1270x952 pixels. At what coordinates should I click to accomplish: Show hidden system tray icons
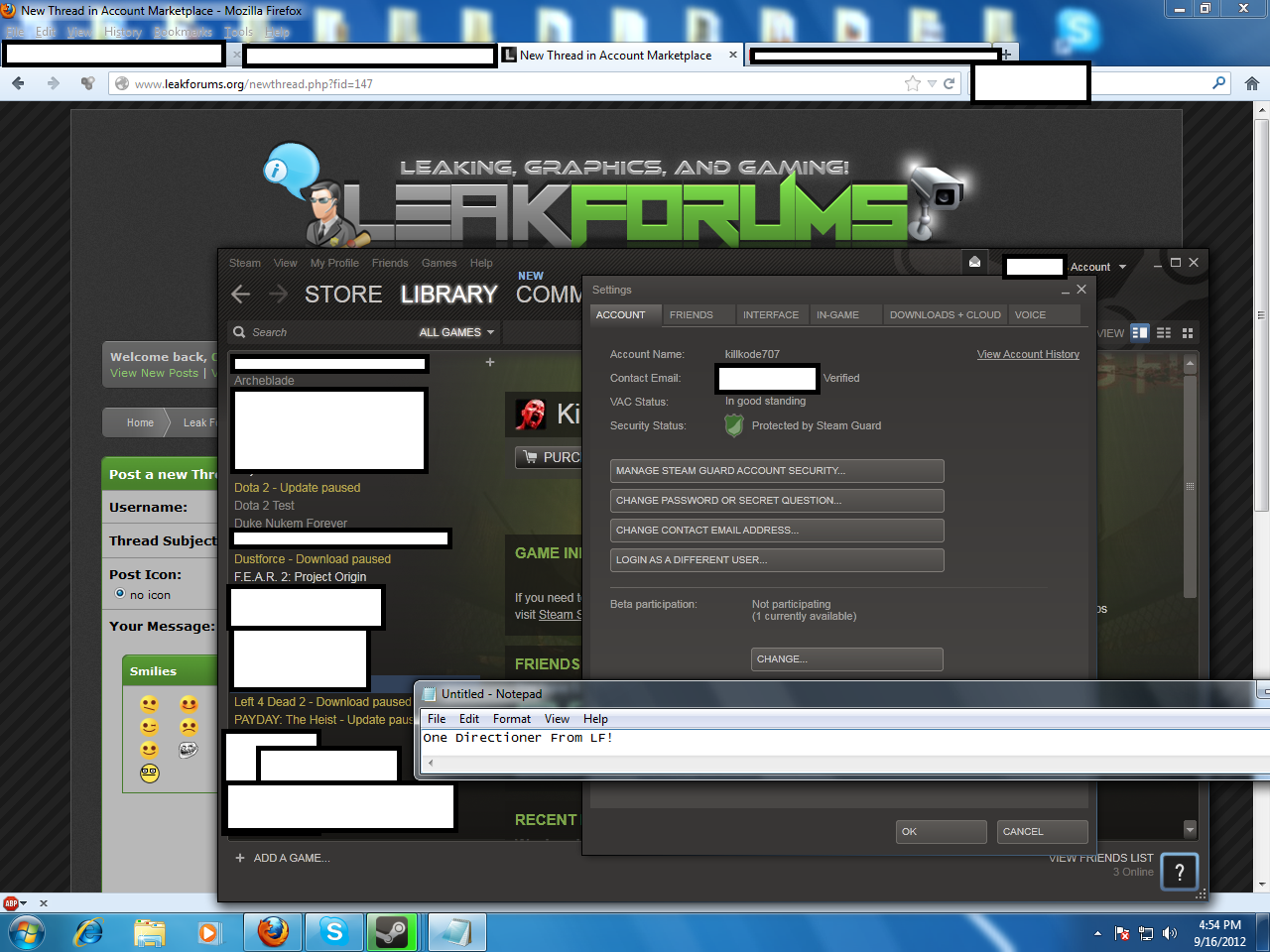[1097, 933]
